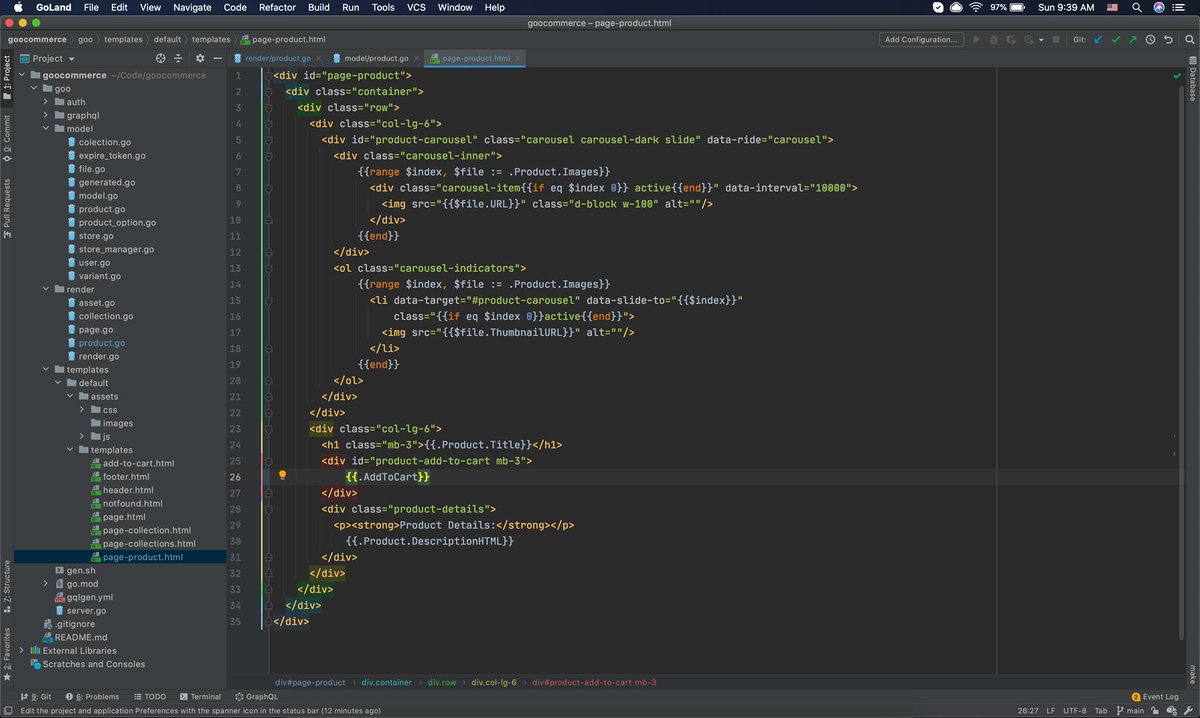Open the Favorites tool window on left edge

pos(6,655)
